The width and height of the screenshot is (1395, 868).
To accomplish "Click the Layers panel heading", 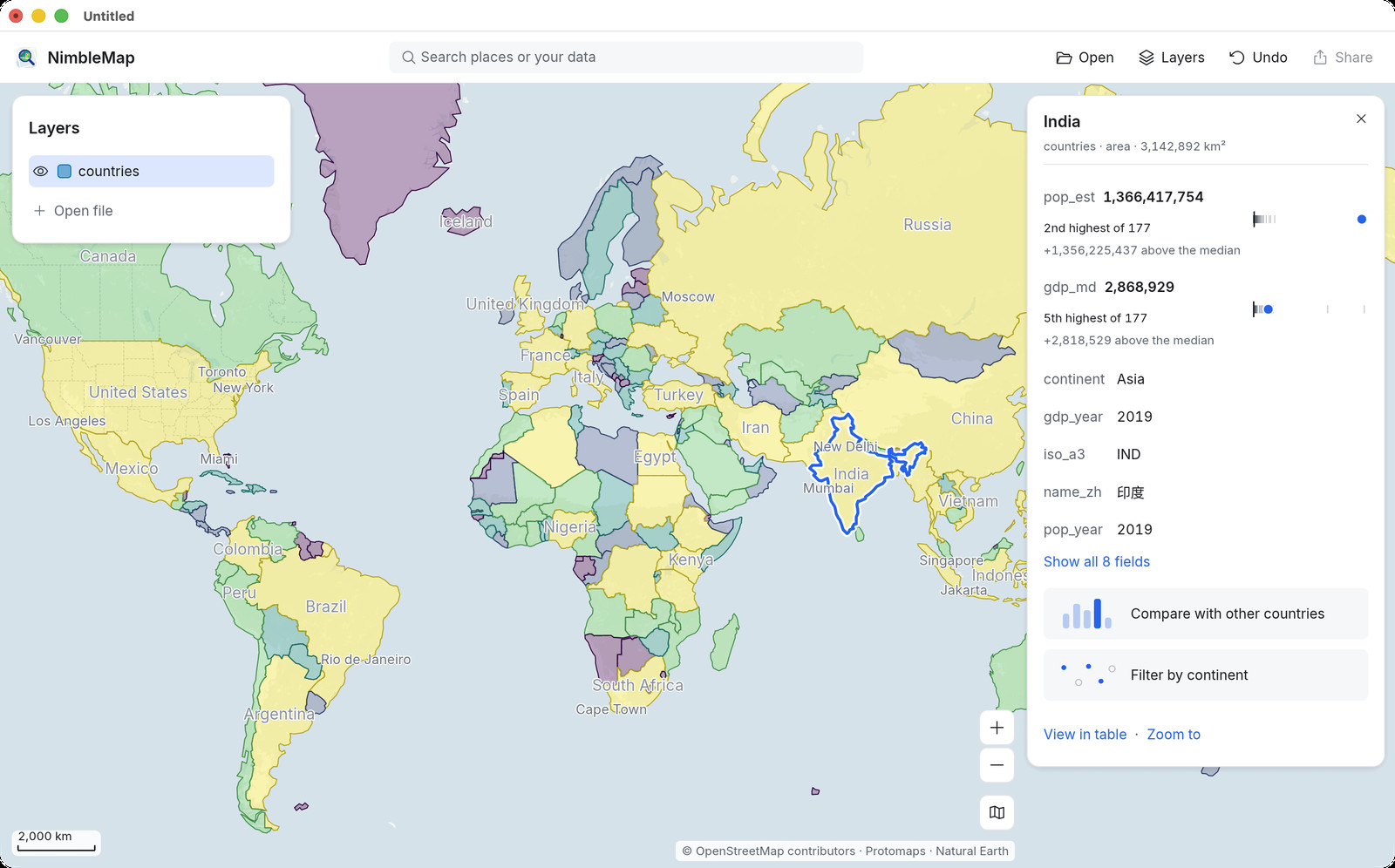I will click(x=54, y=128).
